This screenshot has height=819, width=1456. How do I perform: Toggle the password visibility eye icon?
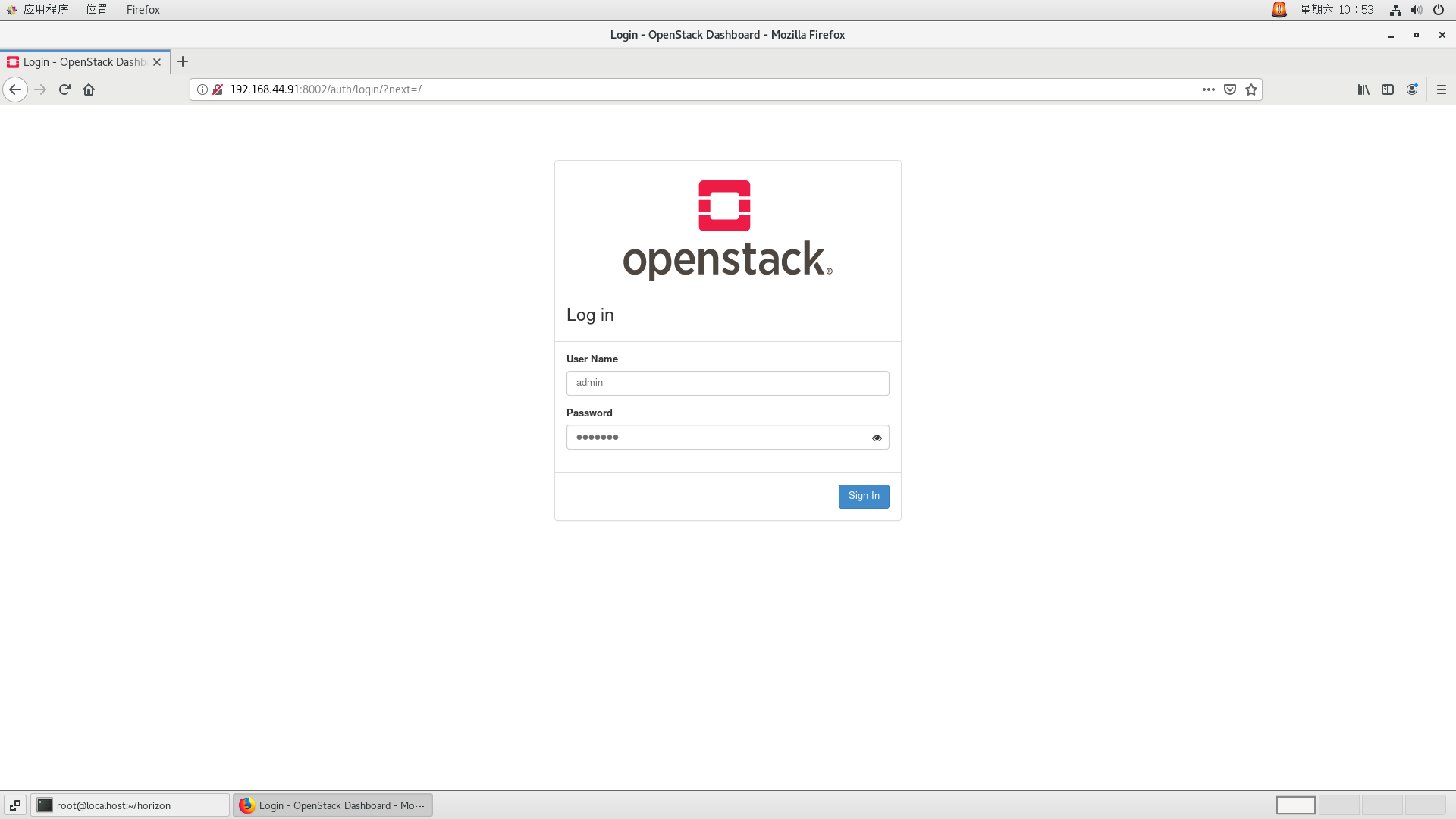877,438
